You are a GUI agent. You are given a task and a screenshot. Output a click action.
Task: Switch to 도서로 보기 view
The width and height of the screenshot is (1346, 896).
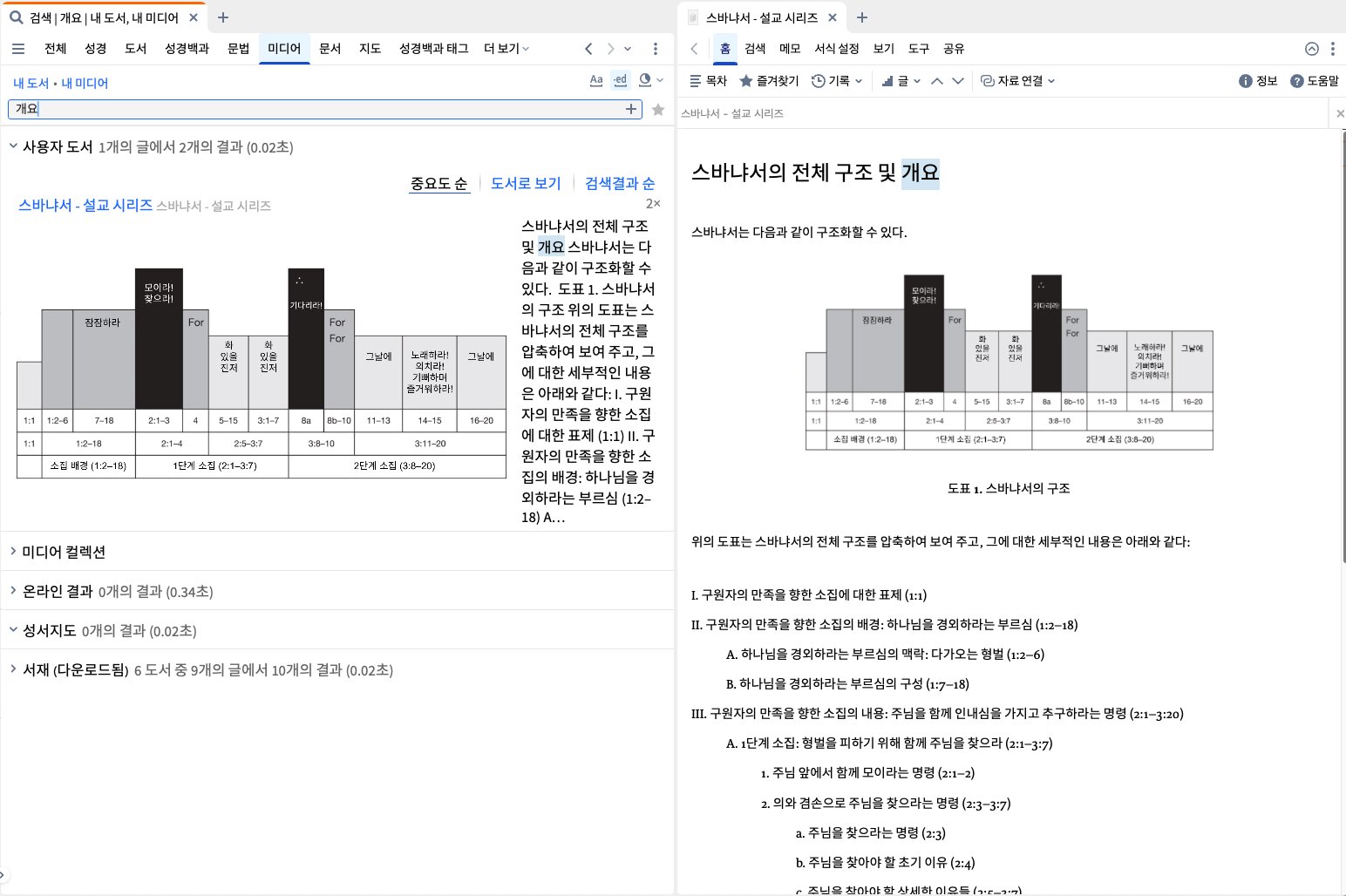tap(526, 183)
